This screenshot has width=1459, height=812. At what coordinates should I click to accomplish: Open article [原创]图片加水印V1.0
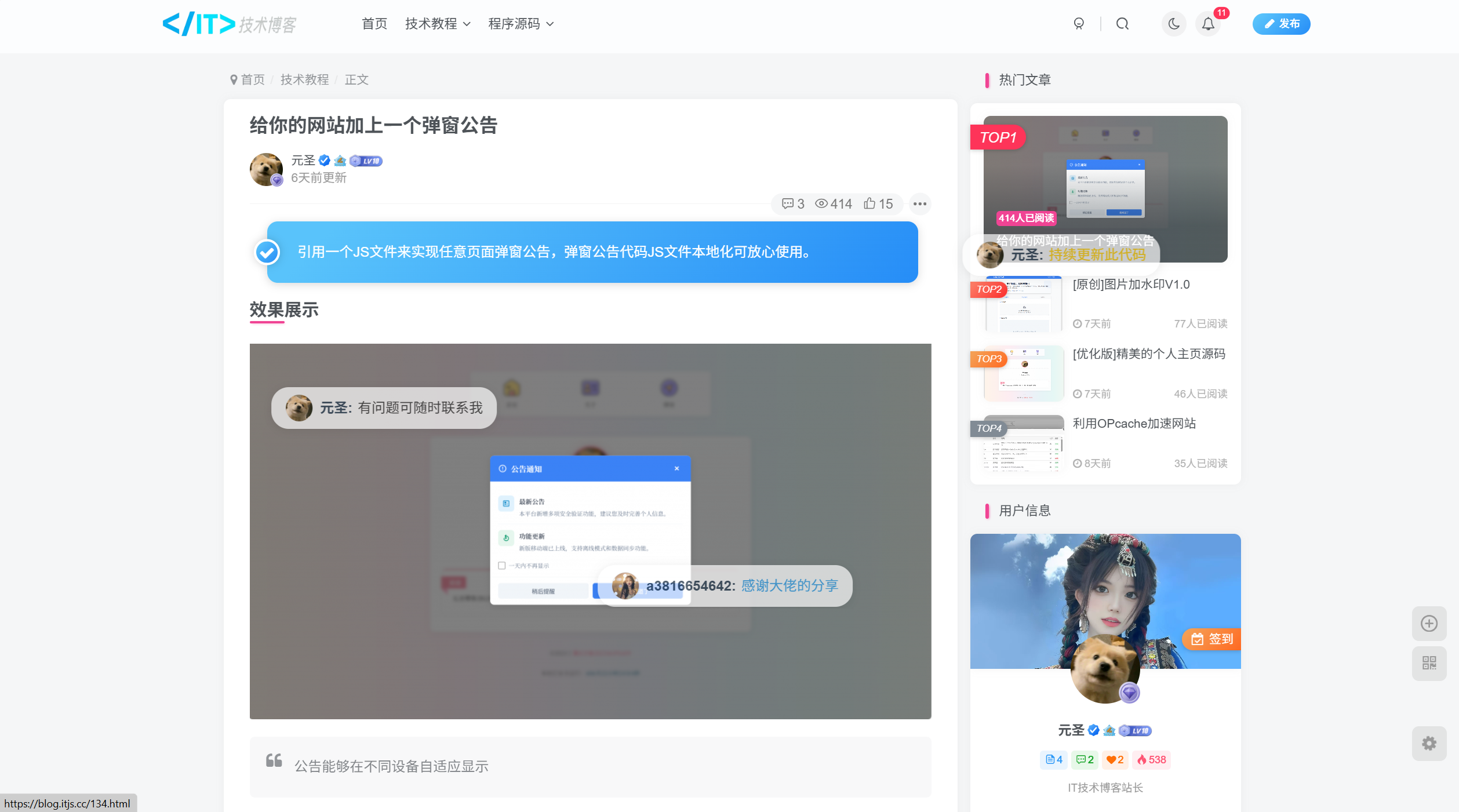pos(1131,285)
